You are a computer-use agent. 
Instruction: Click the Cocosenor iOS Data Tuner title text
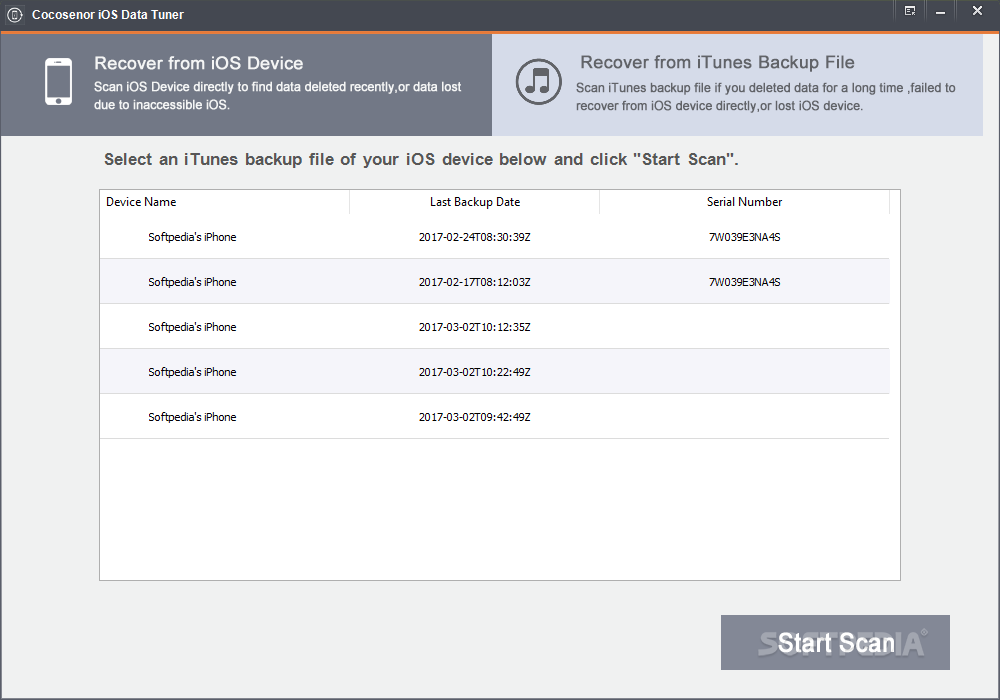point(108,14)
